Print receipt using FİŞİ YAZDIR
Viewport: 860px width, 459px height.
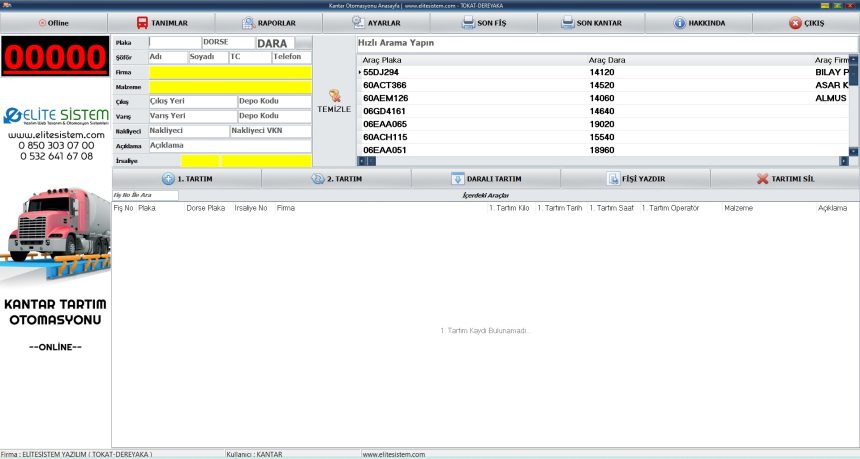(x=636, y=179)
